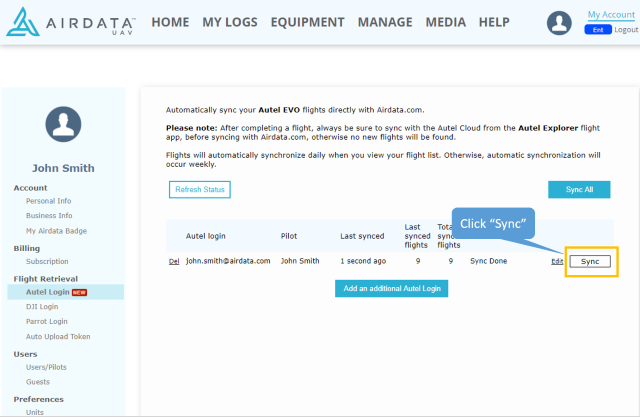Image resolution: width=640 pixels, height=417 pixels.
Task: Open DJI Login in sidebar
Action: click(x=42, y=307)
